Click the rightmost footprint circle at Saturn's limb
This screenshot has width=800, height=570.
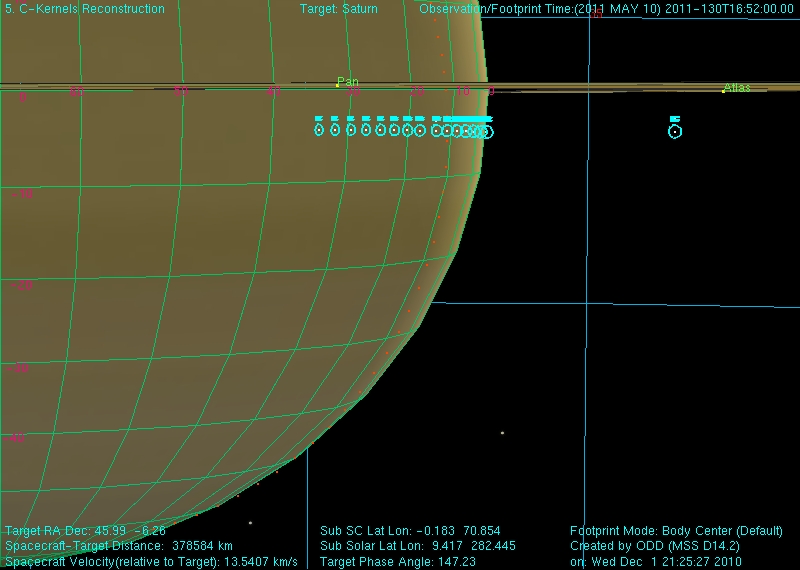click(488, 131)
